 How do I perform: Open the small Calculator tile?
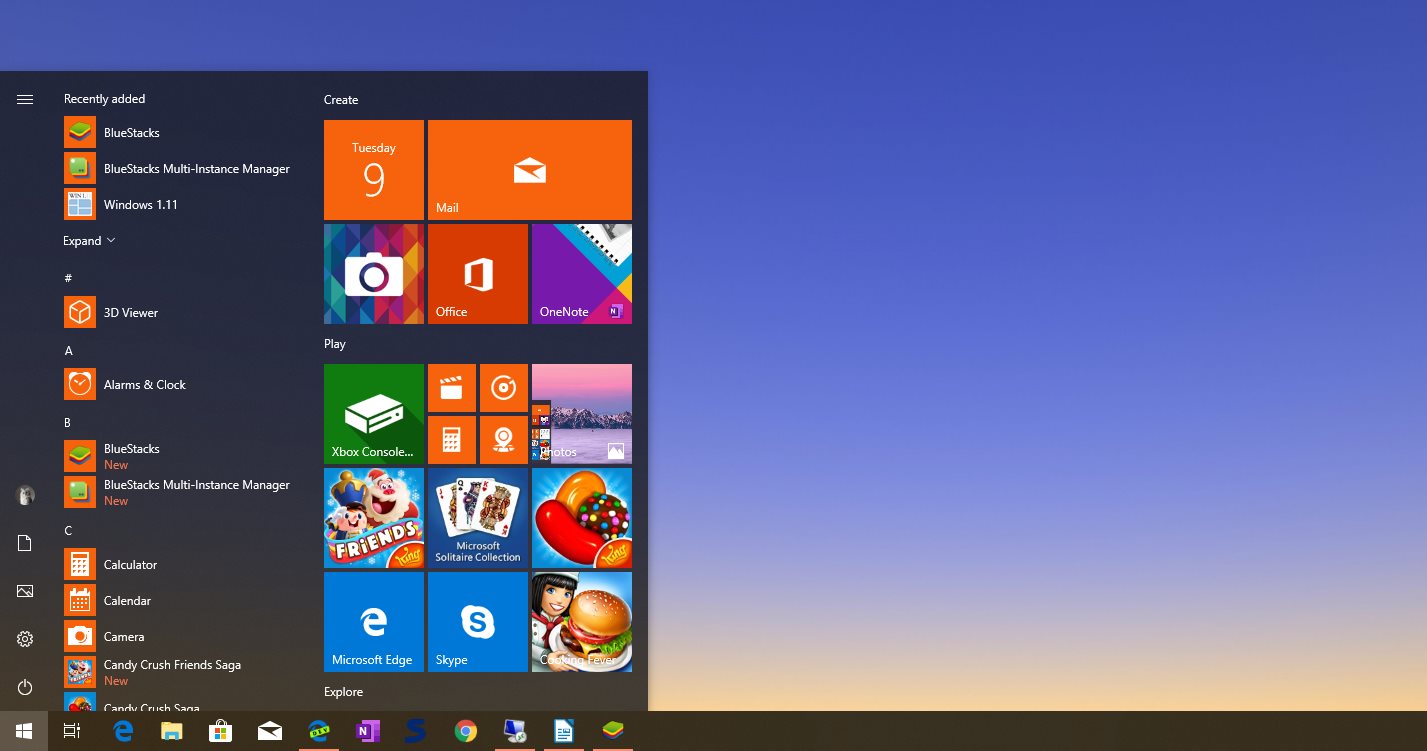pos(452,440)
